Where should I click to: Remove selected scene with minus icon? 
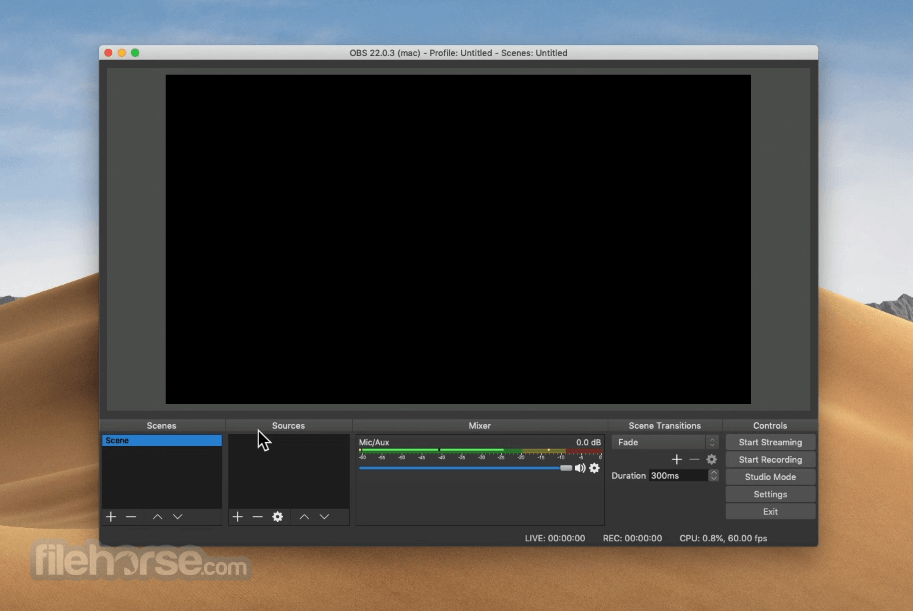coord(131,517)
